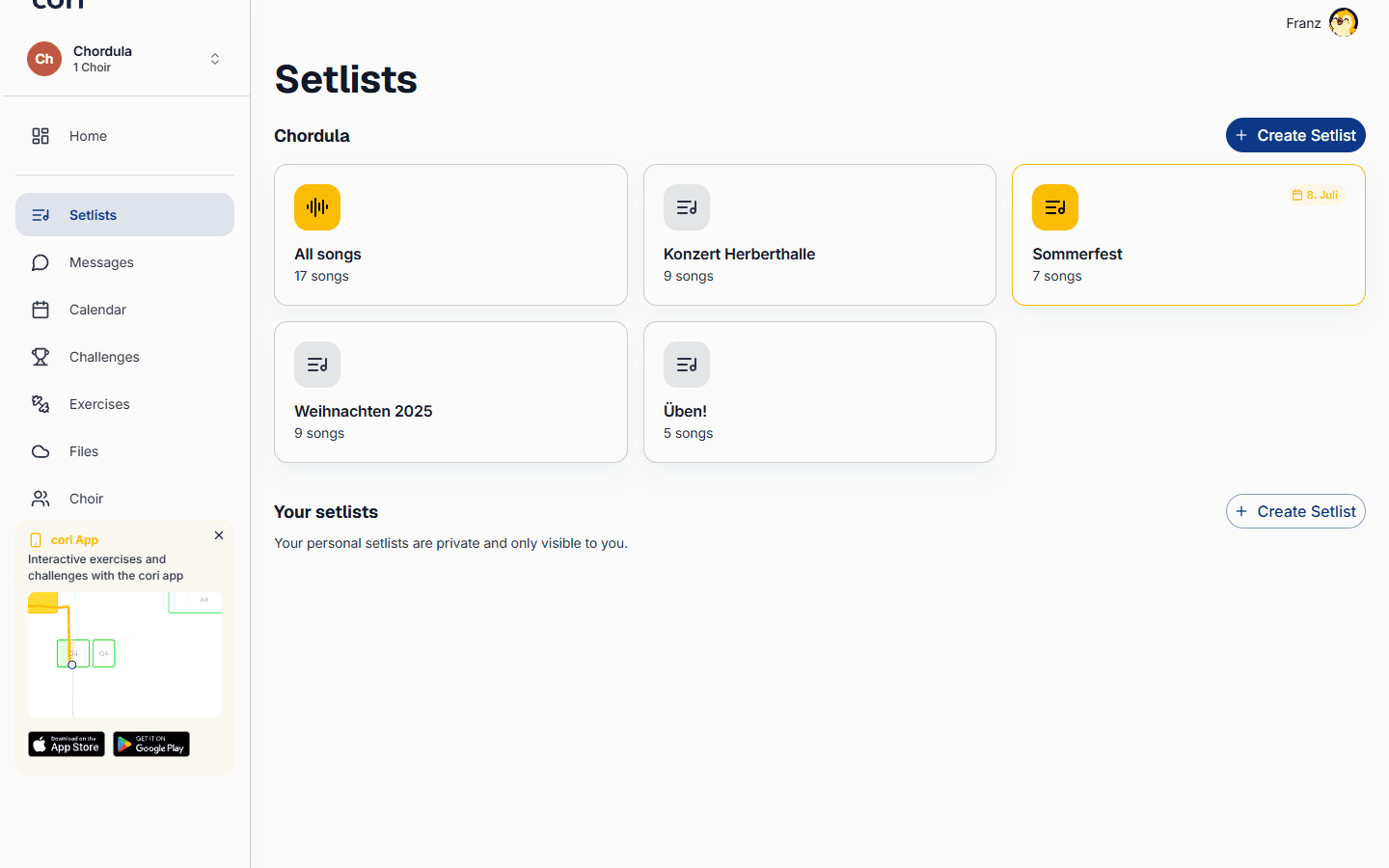Image resolution: width=1389 pixels, height=868 pixels.
Task: Click the Üben! setlist icon
Action: click(x=687, y=365)
